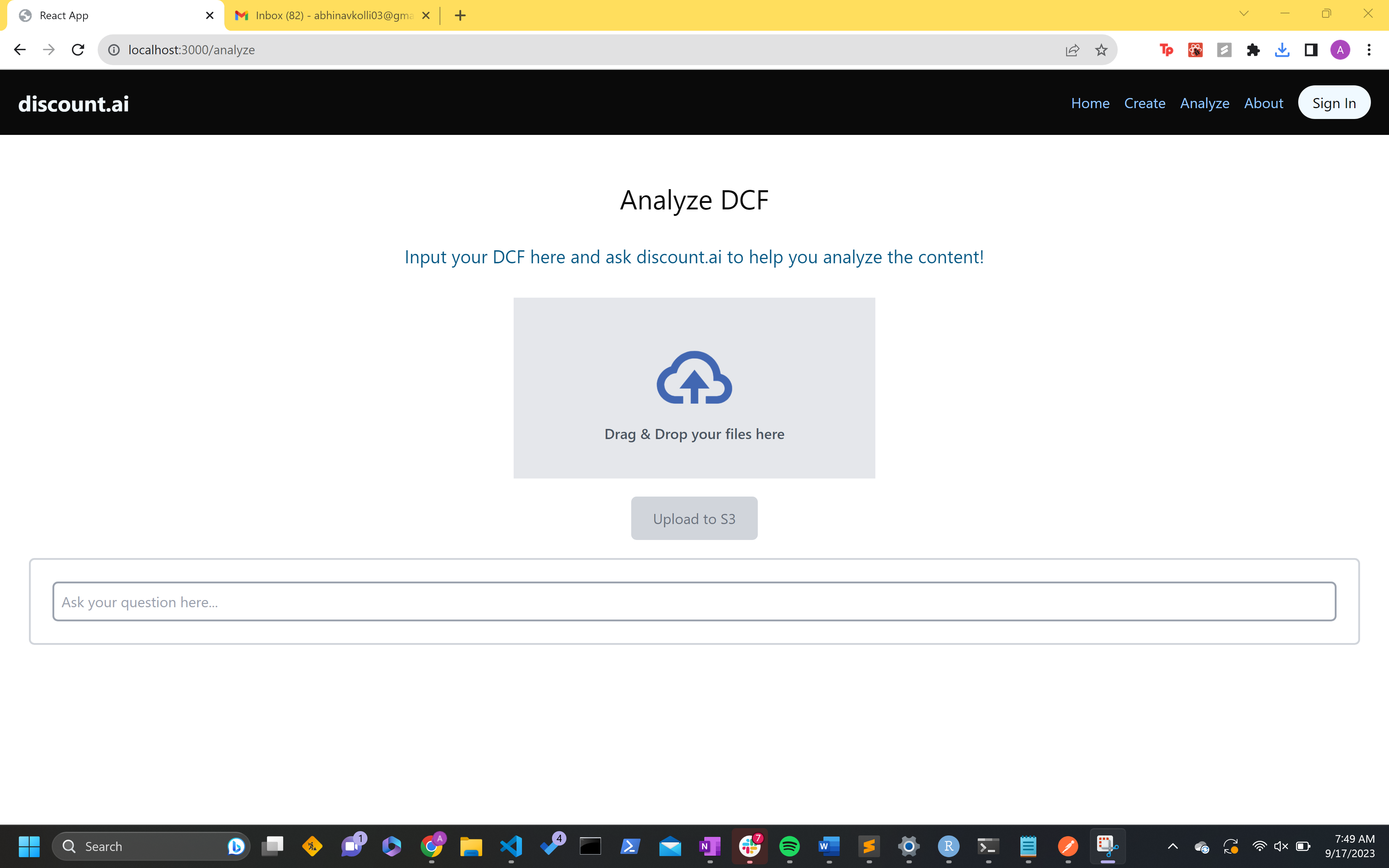
Task: Open the Chrome profile avatar
Action: [x=1340, y=50]
